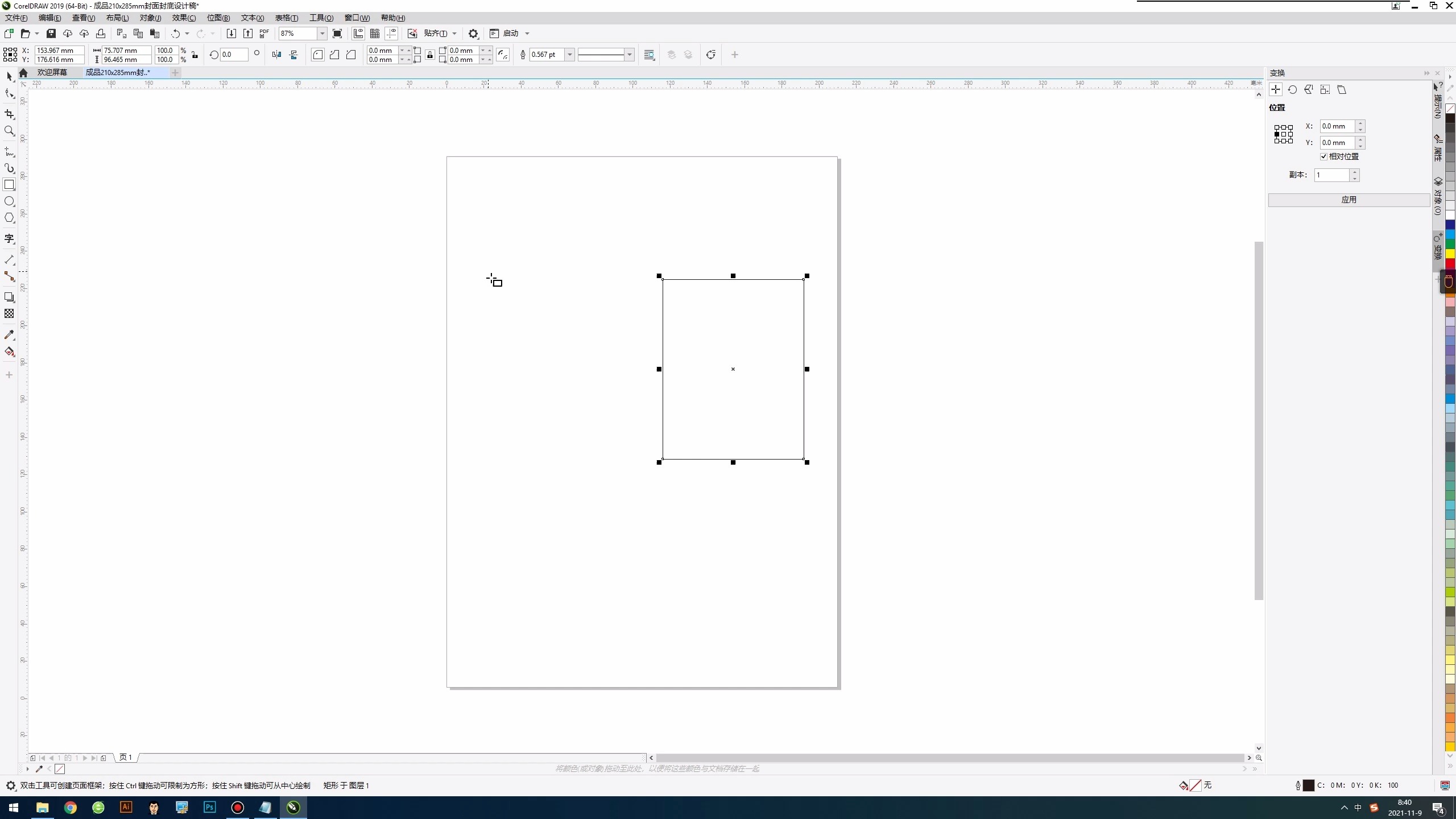The image size is (1456, 819).
Task: Open the Rotate tab in transform docker
Action: coord(1292,90)
